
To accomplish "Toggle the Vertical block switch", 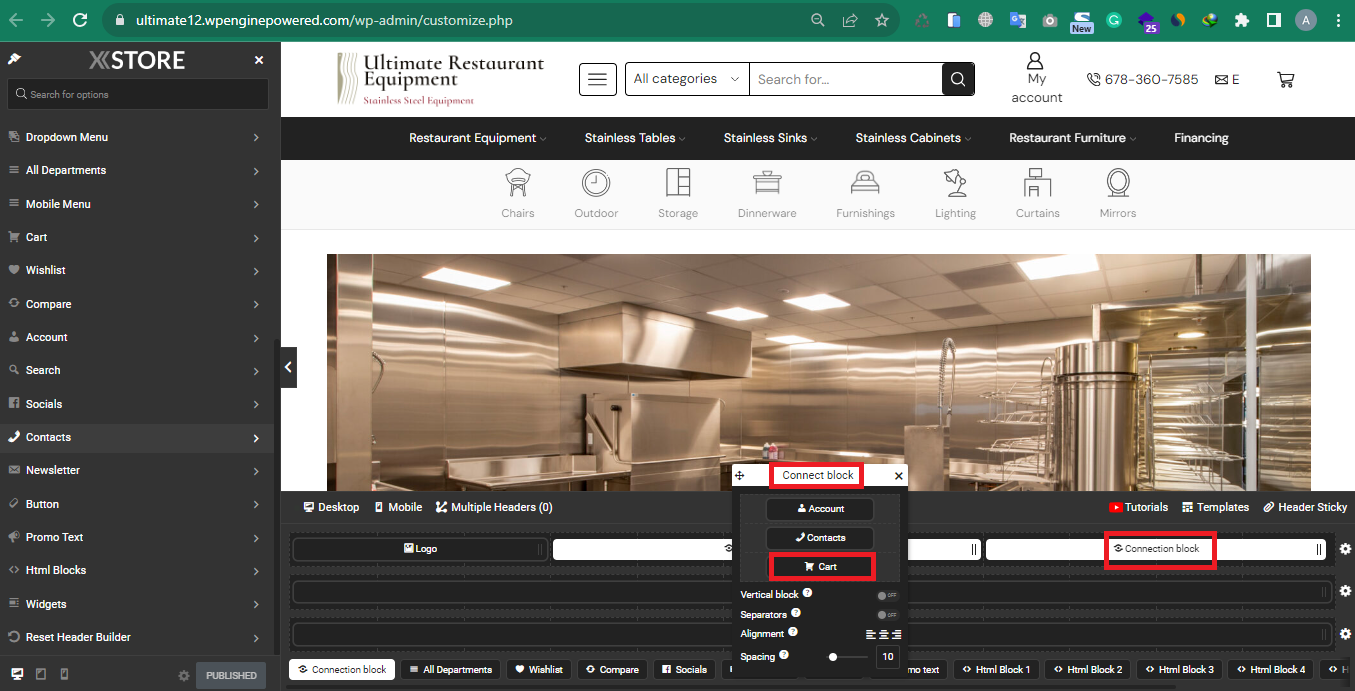I will 887,595.
